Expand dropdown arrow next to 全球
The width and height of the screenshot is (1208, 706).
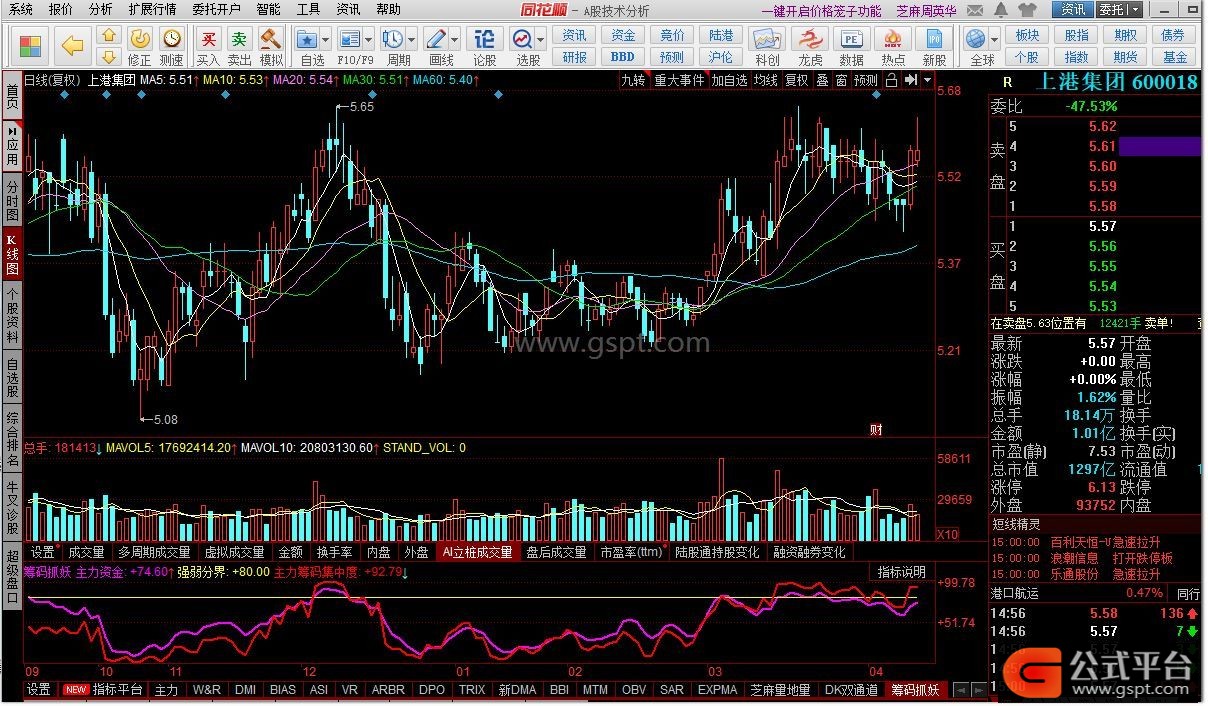pyautogui.click(x=995, y=40)
